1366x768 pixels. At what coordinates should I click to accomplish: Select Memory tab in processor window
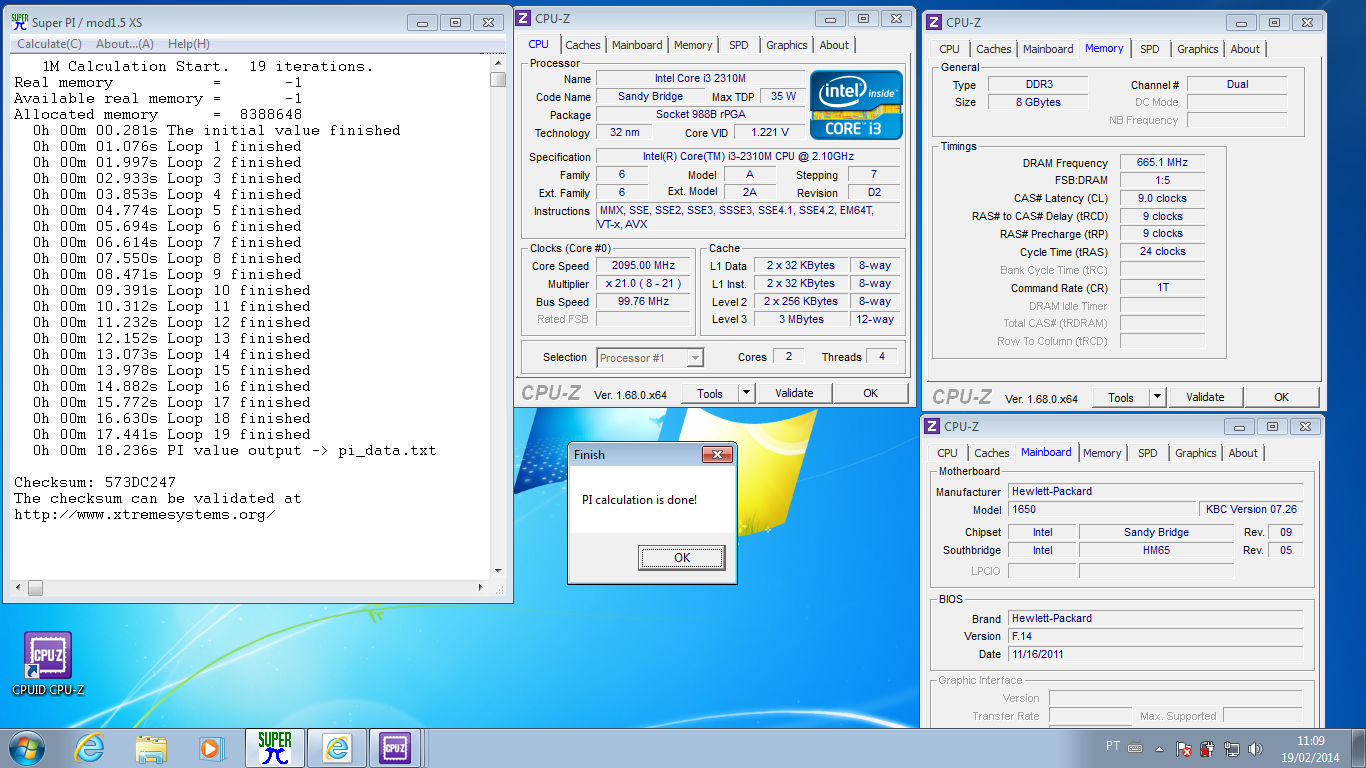point(693,45)
